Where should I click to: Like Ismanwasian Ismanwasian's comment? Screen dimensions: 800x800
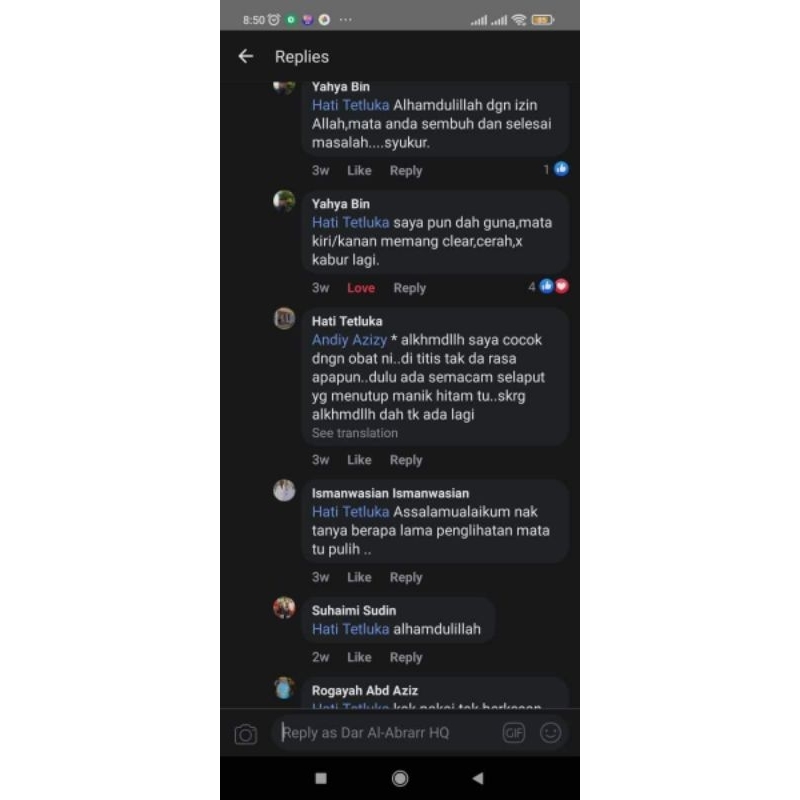[359, 577]
